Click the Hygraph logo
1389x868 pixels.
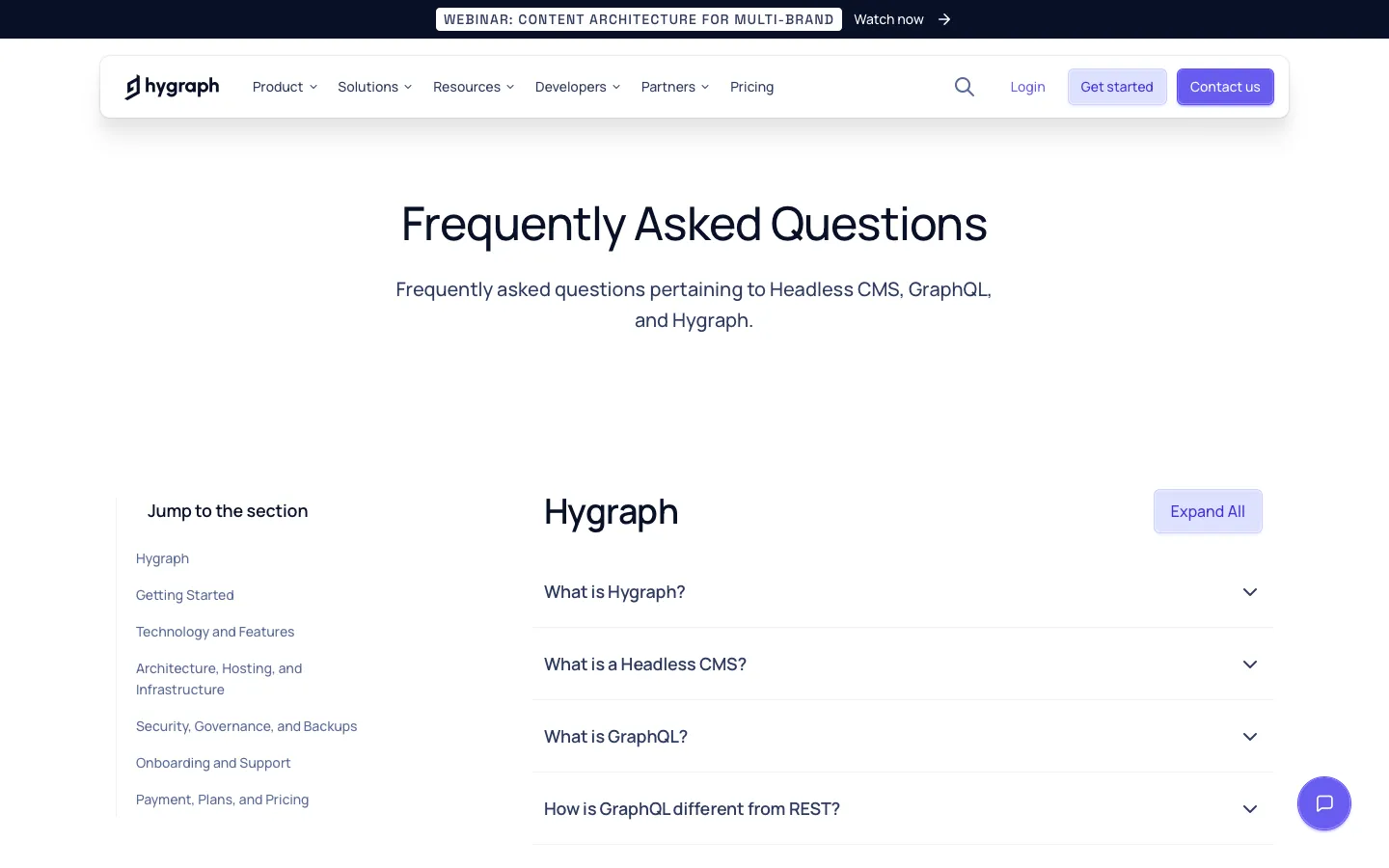pyautogui.click(x=173, y=87)
